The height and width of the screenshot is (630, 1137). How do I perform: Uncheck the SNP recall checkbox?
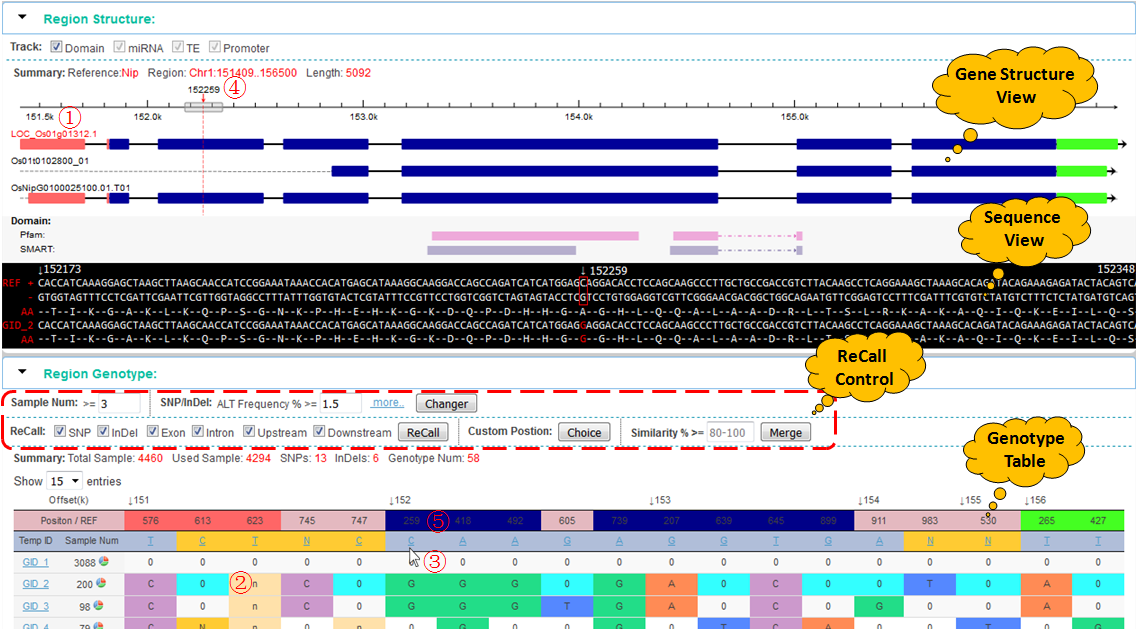point(60,431)
